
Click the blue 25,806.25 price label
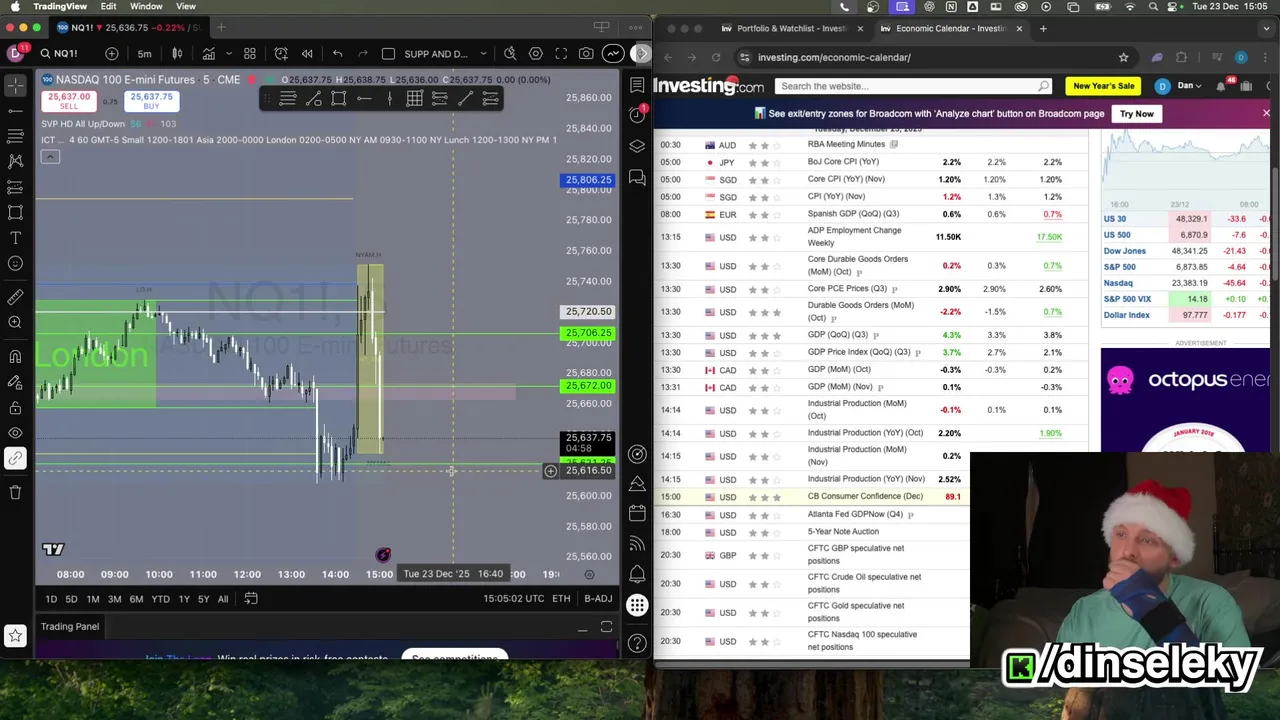pos(588,180)
